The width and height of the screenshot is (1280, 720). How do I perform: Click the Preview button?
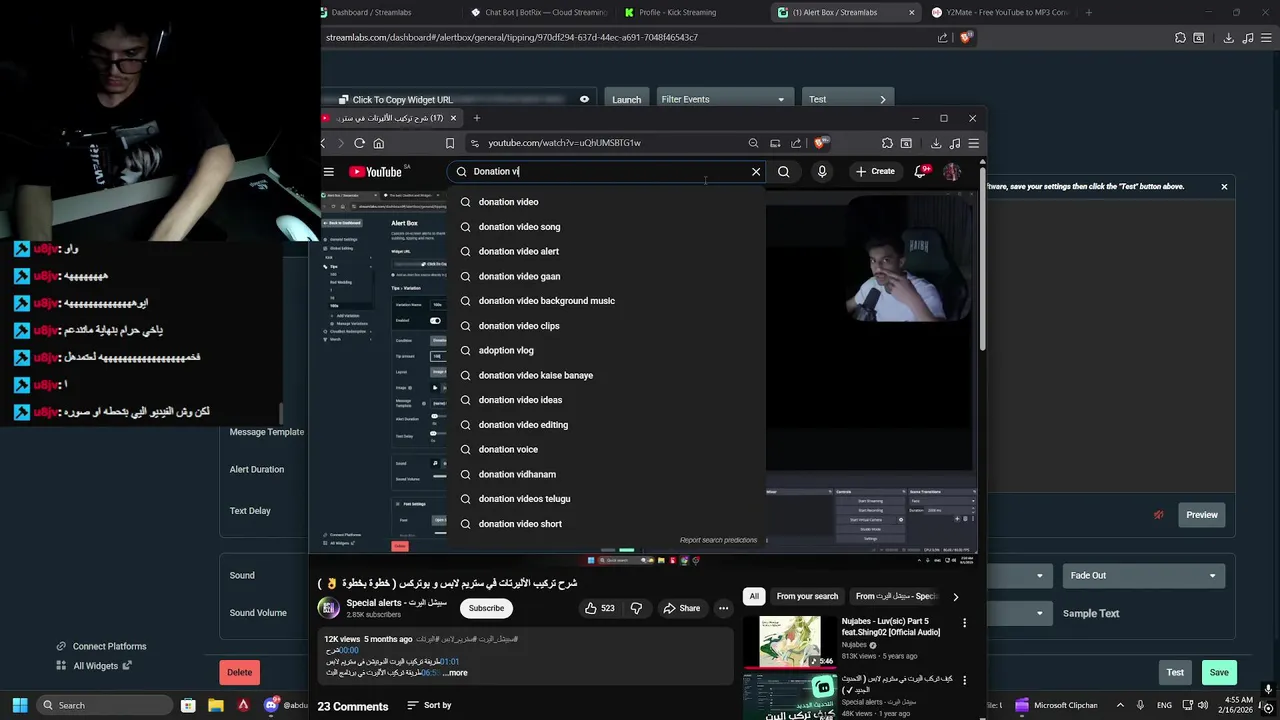(1202, 515)
